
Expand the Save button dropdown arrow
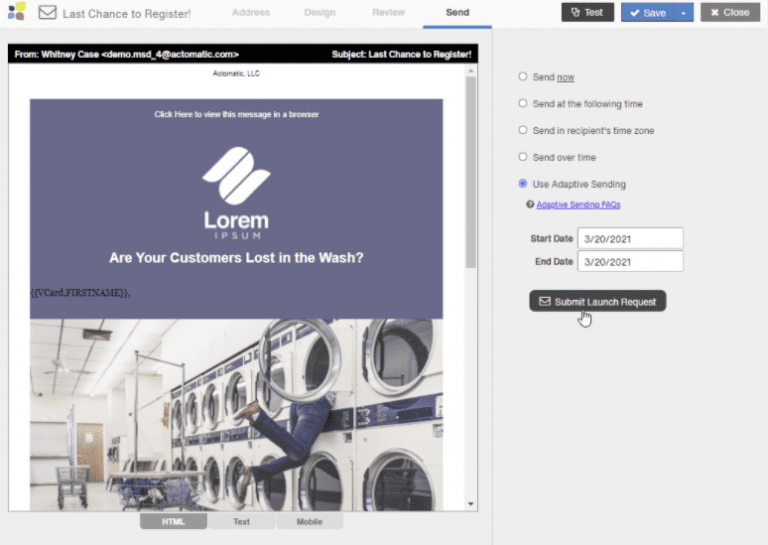click(x=684, y=13)
